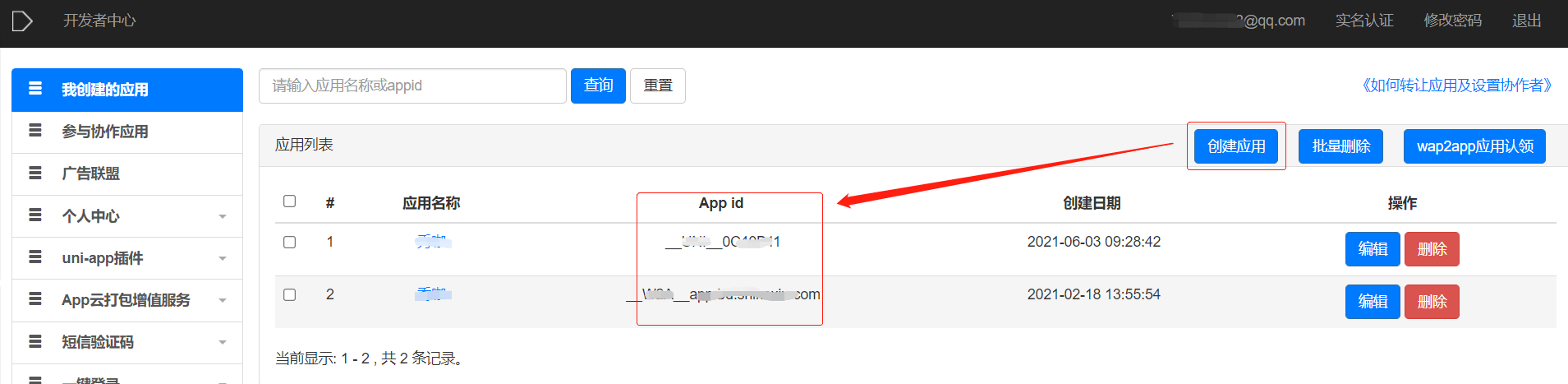1568x384 pixels.
Task: Click date 2021-06-03 09:28:42
Action: (x=1094, y=242)
